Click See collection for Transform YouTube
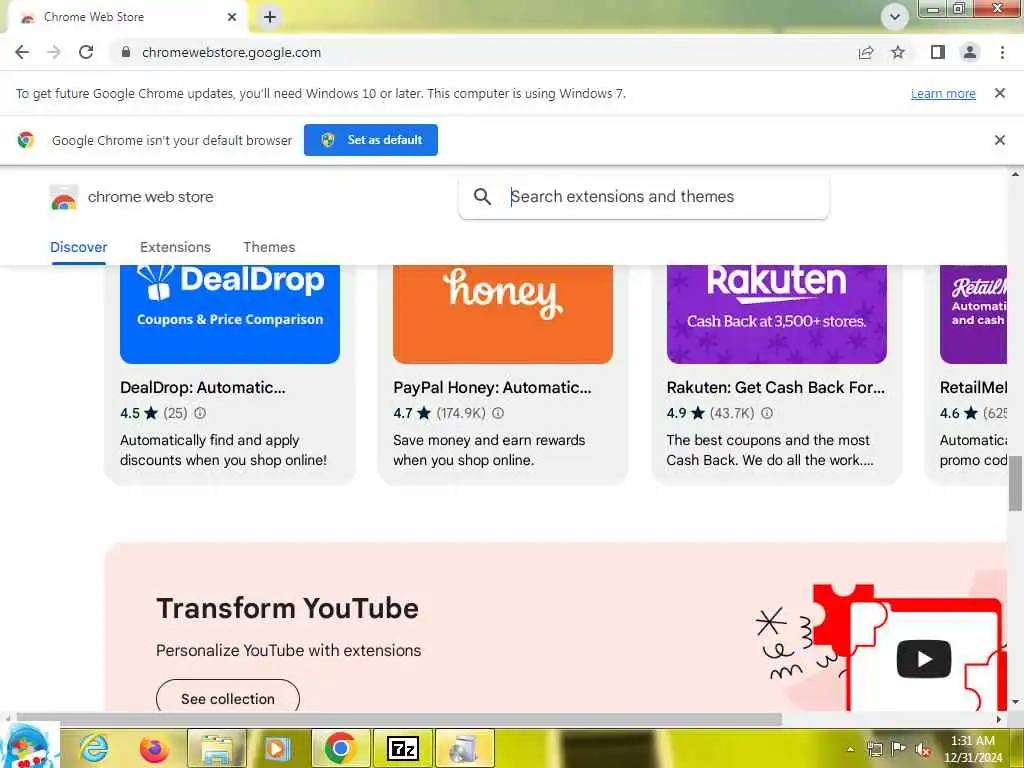This screenshot has width=1024, height=768. click(228, 698)
